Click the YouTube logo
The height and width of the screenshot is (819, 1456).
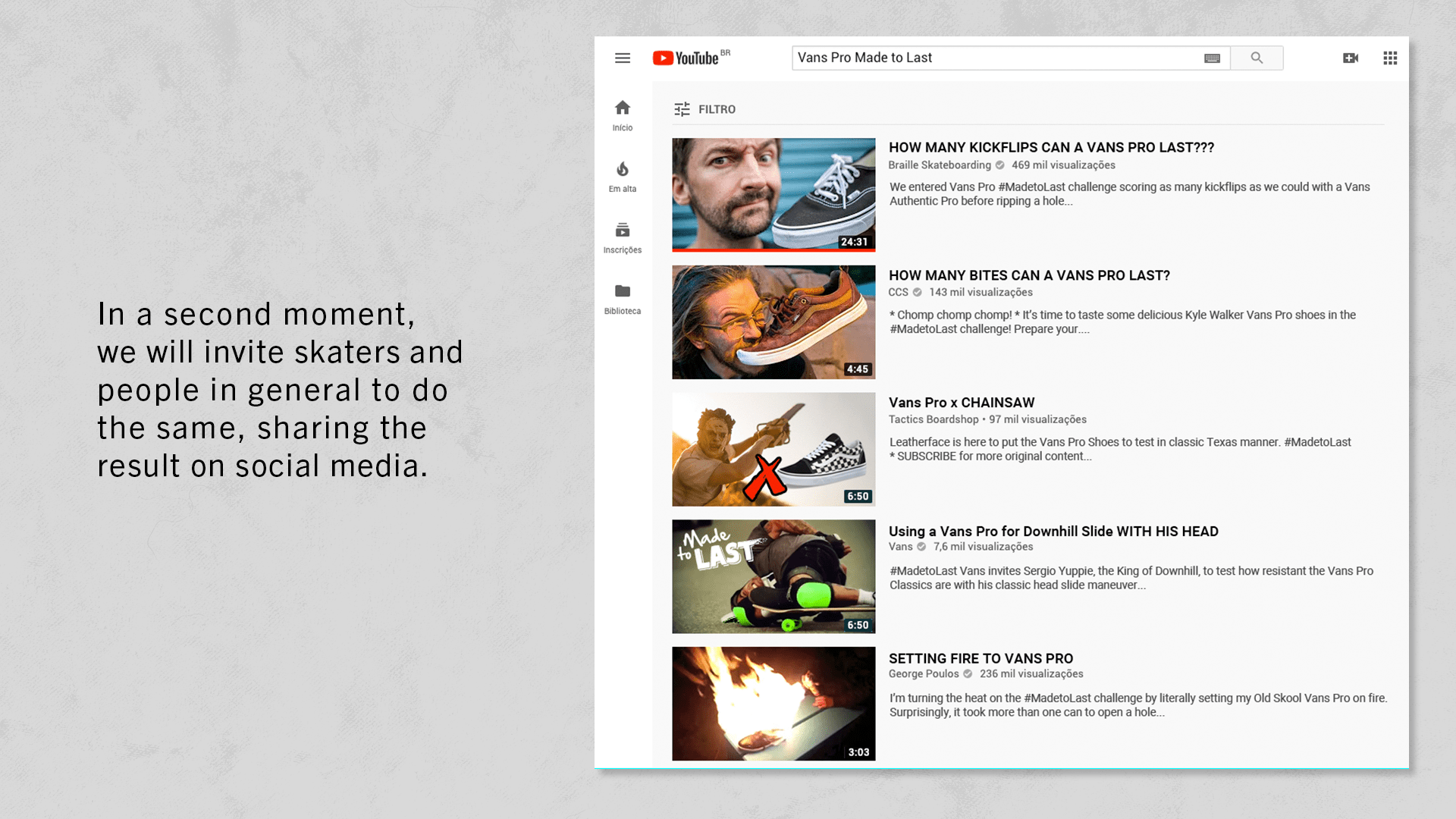coord(686,58)
